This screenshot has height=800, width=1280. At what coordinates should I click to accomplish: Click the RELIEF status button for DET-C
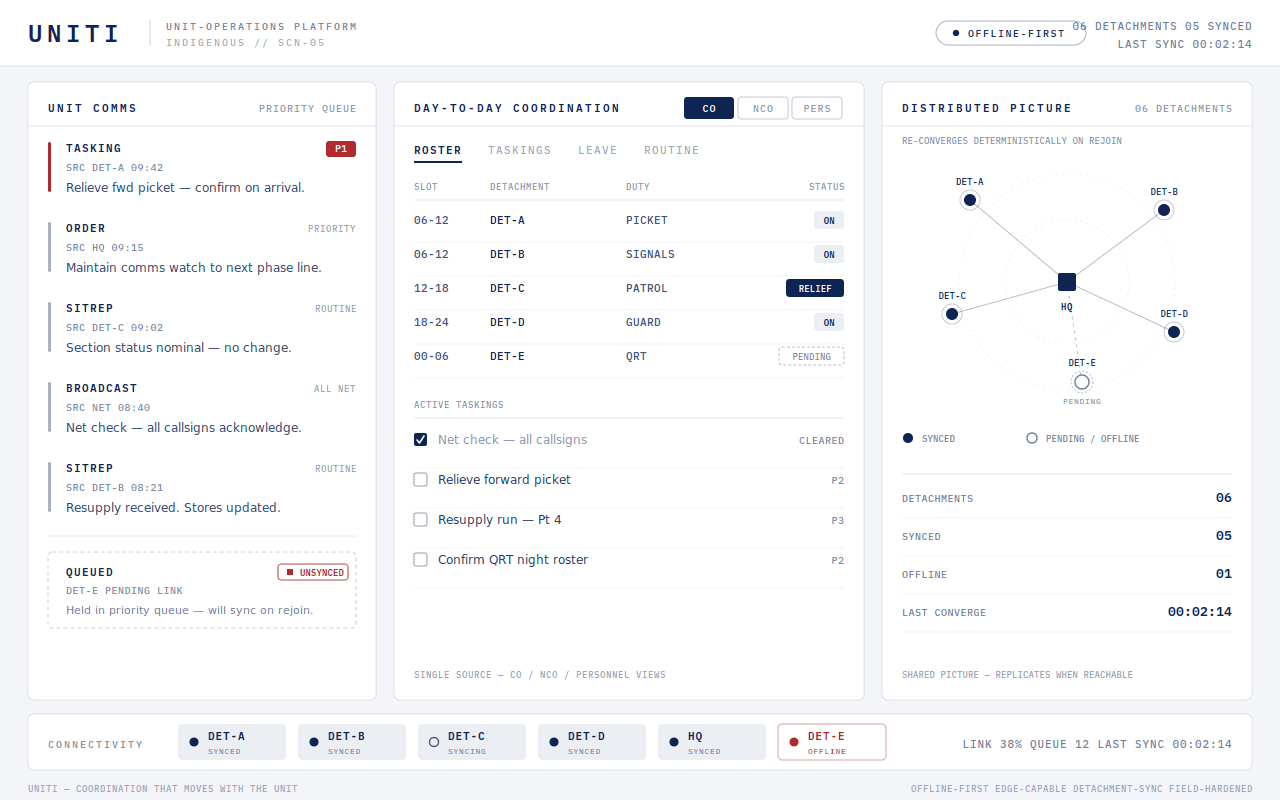[815, 288]
